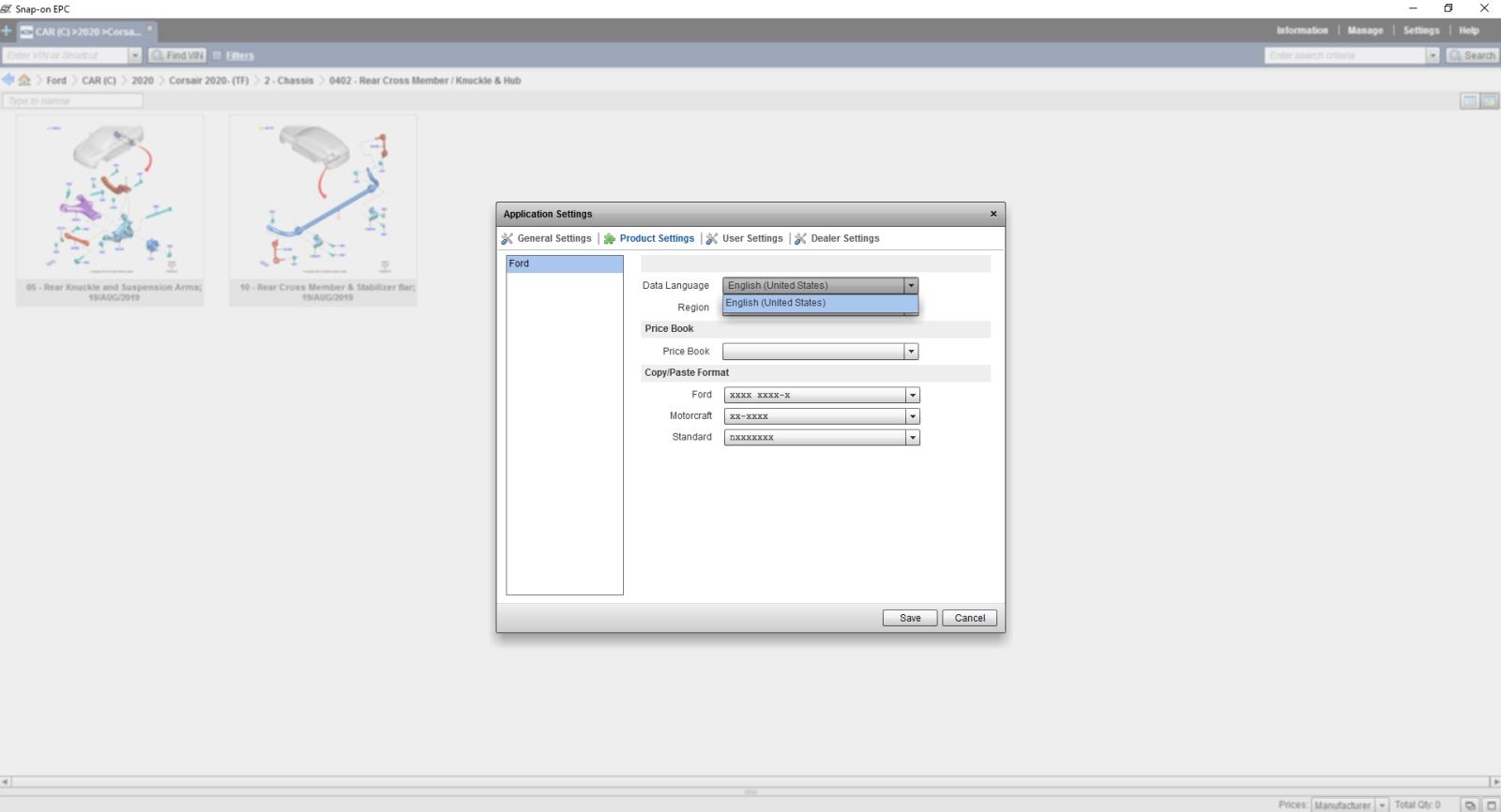Click the User Settings tools icon
Image resolution: width=1501 pixels, height=812 pixels.
click(712, 238)
